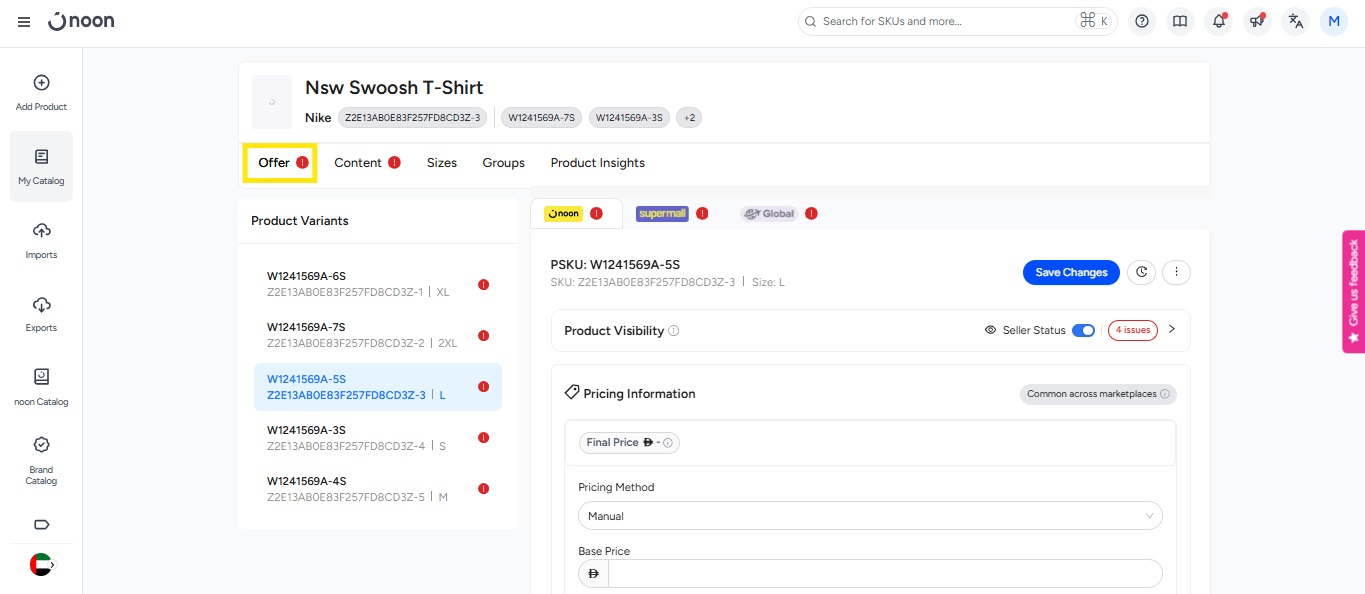Screen dimensions: 1365x594
Task: Expand the Product Visibility chevron
Action: 1172,329
